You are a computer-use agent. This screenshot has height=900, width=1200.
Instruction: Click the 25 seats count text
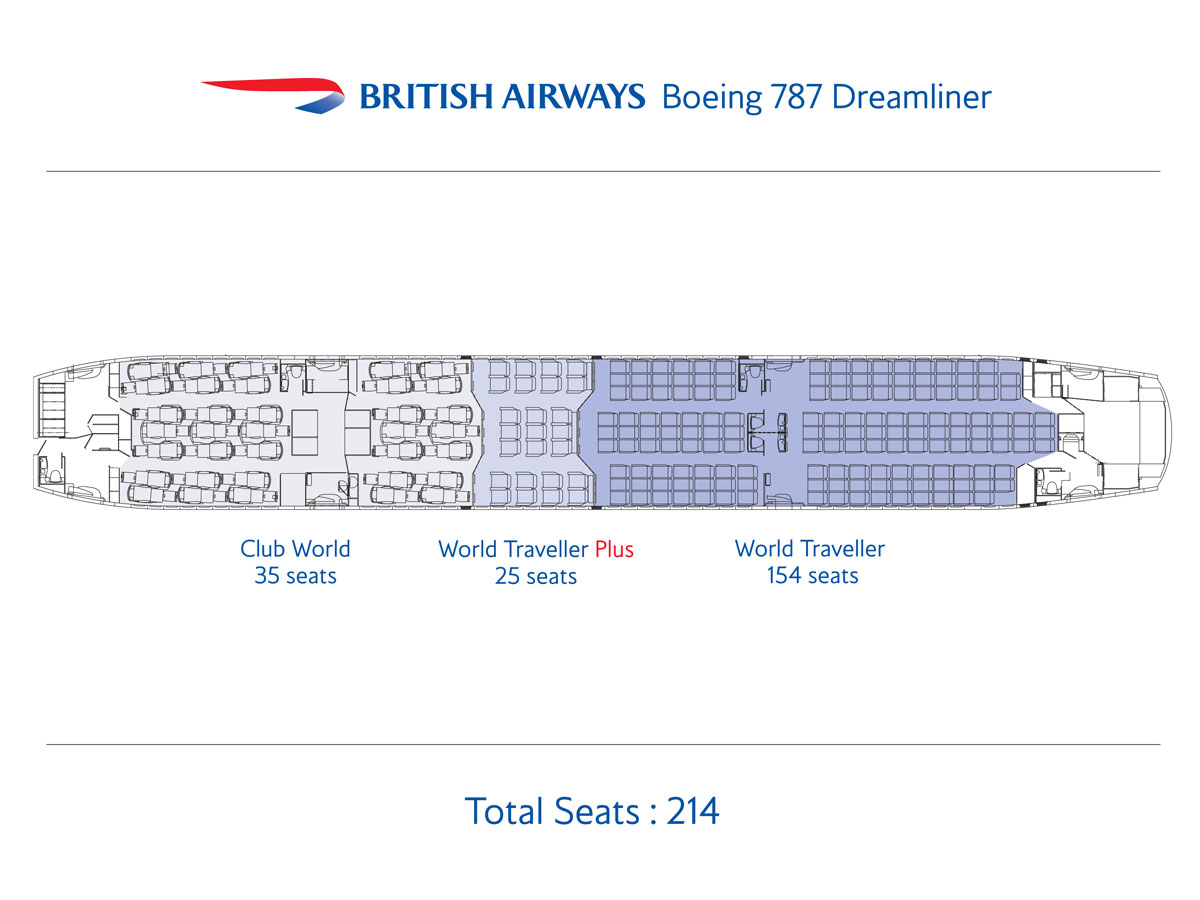[x=535, y=576]
